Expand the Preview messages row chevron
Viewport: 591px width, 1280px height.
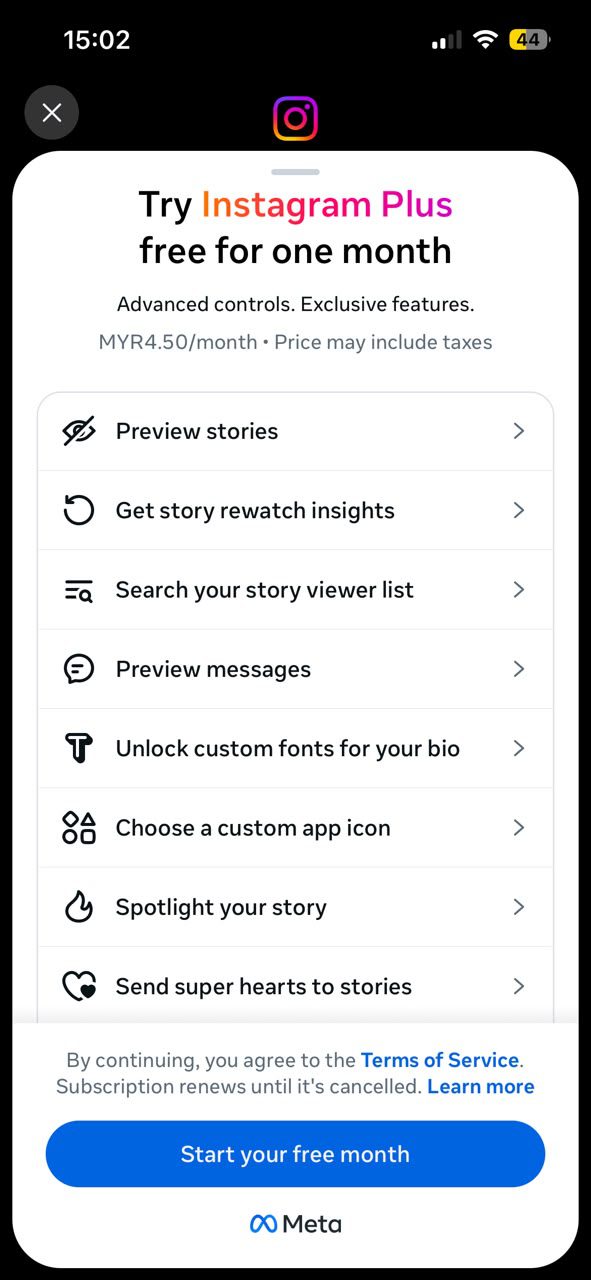pyautogui.click(x=519, y=669)
